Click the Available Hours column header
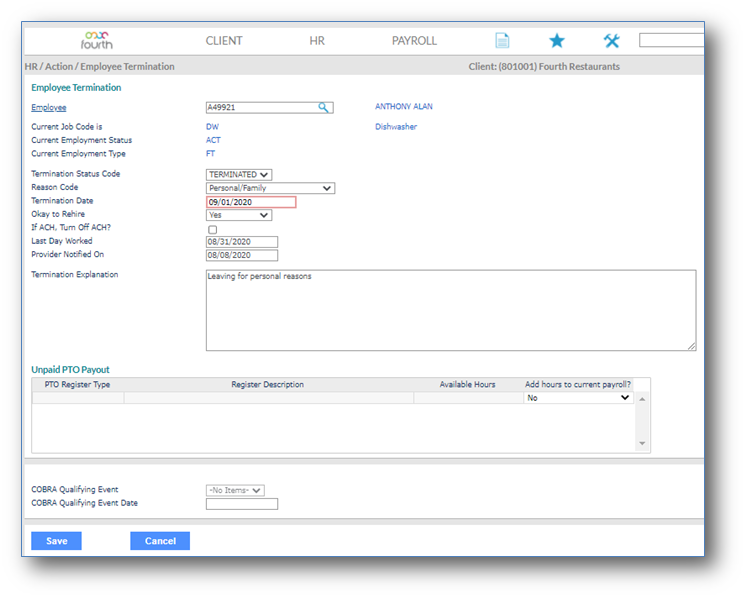Viewport: 747px width, 599px height. click(467, 384)
